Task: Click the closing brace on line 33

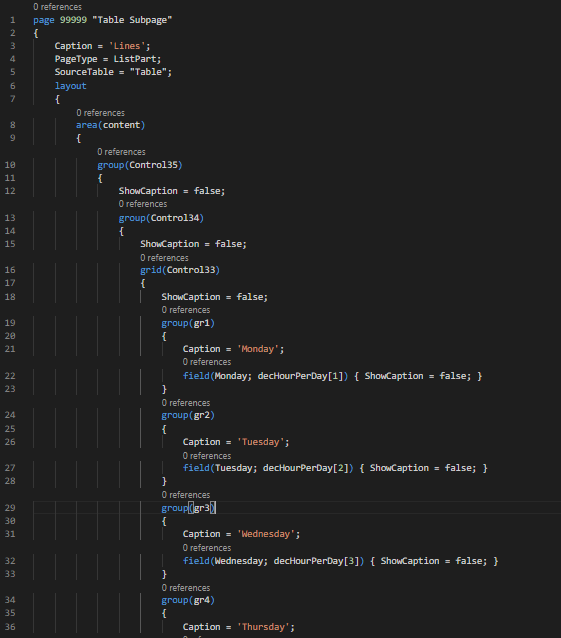Action: coord(164,574)
